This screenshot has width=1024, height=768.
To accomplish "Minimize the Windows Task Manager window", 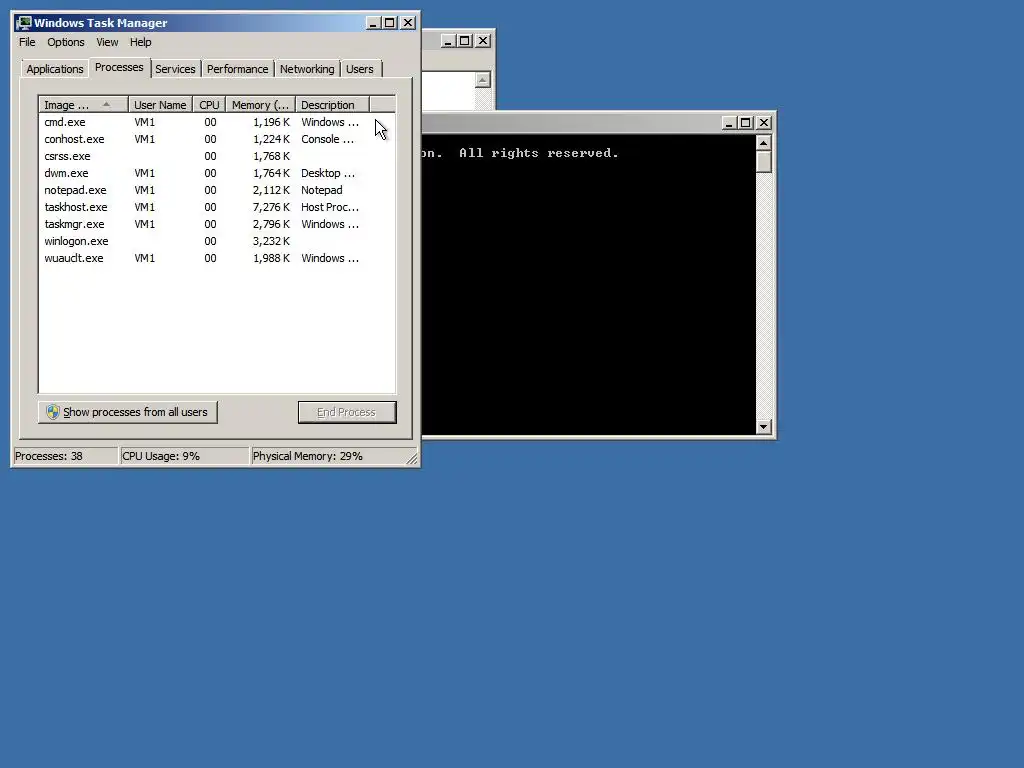I will 373,23.
